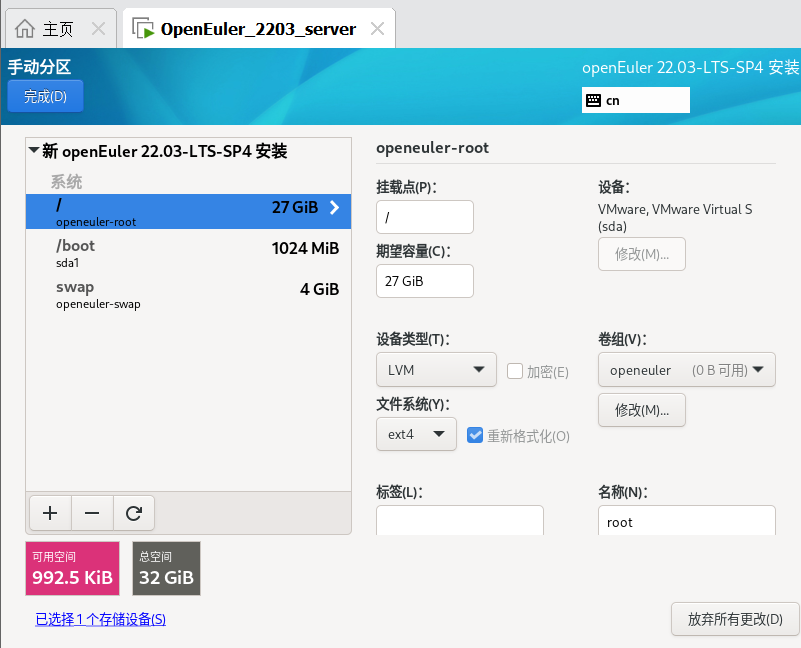Click the 1024 MiB size value
Image resolution: width=801 pixels, height=648 pixels.
(x=305, y=248)
